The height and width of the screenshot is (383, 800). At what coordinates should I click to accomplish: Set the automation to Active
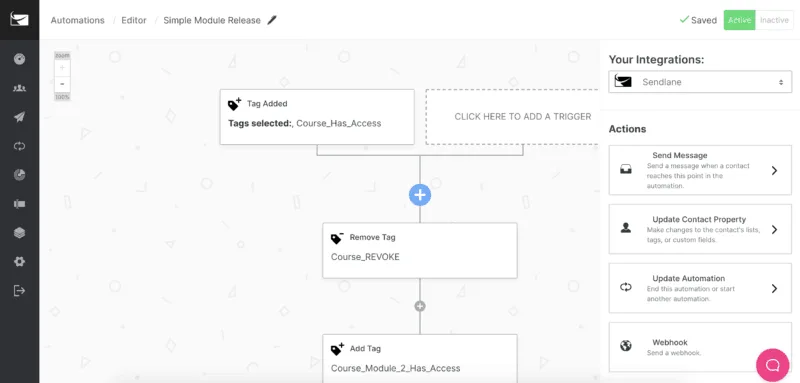[x=739, y=20]
